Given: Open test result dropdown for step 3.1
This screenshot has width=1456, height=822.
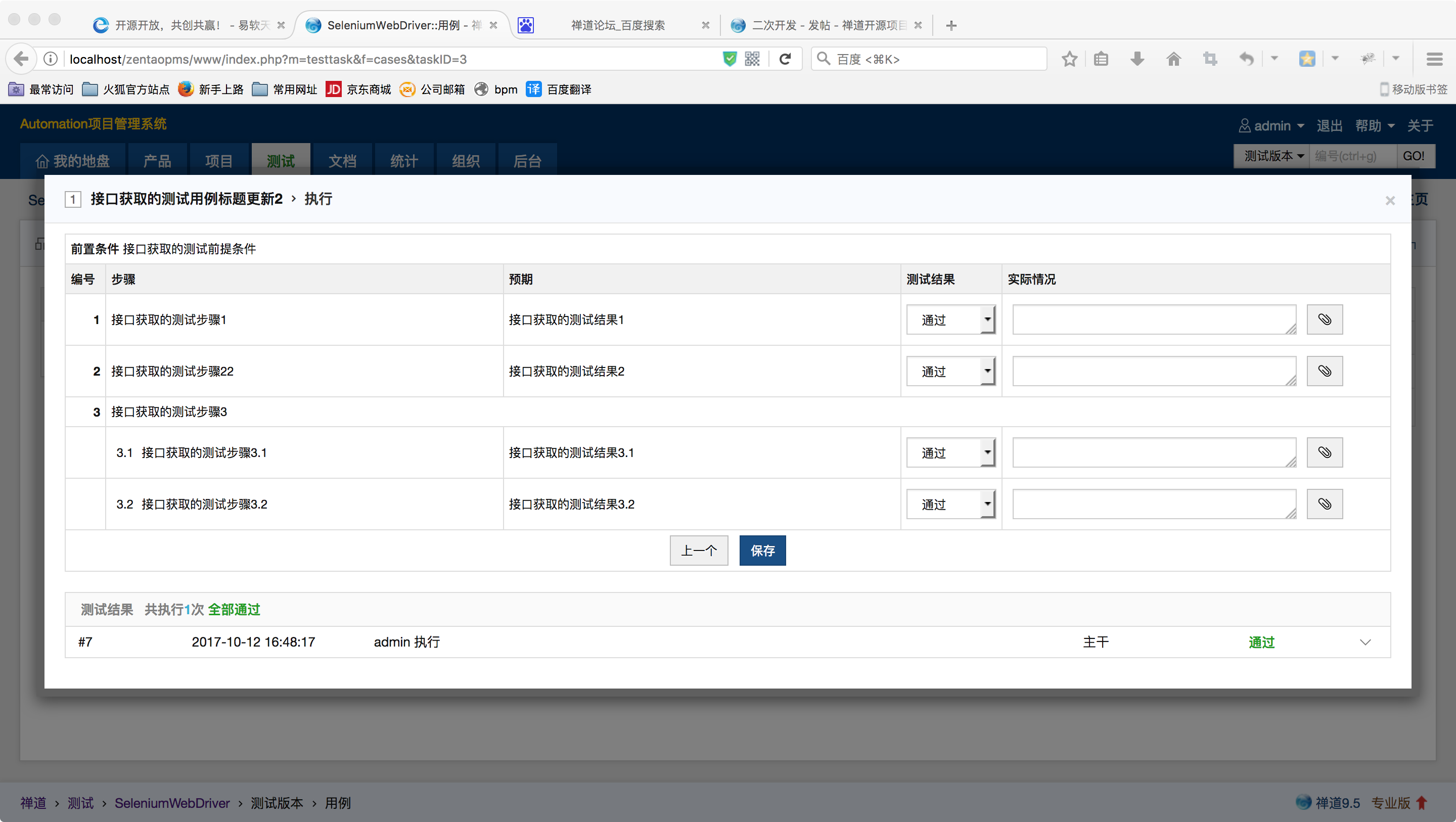Looking at the screenshot, I should click(x=950, y=452).
